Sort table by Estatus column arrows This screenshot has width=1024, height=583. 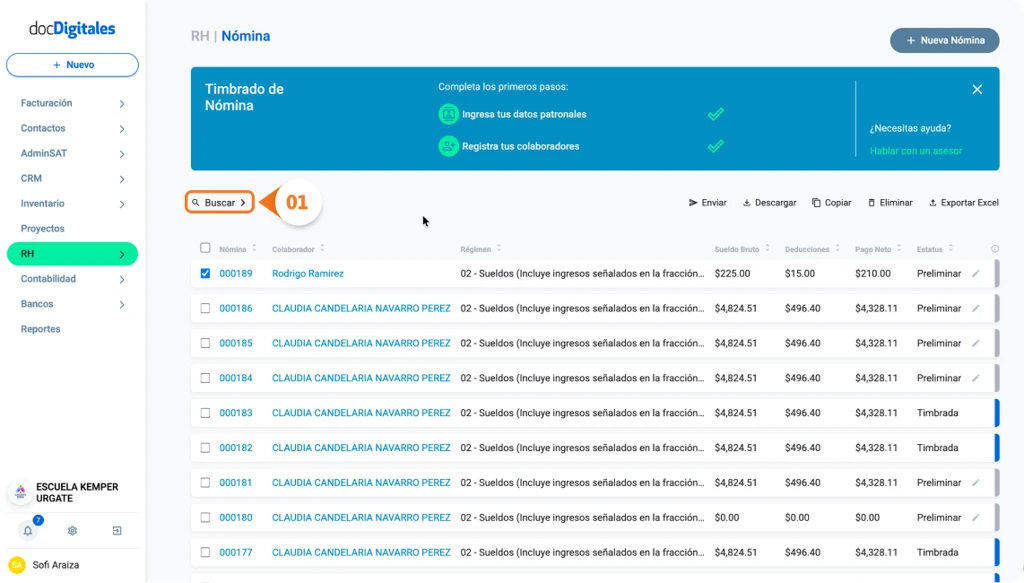[x=951, y=249]
